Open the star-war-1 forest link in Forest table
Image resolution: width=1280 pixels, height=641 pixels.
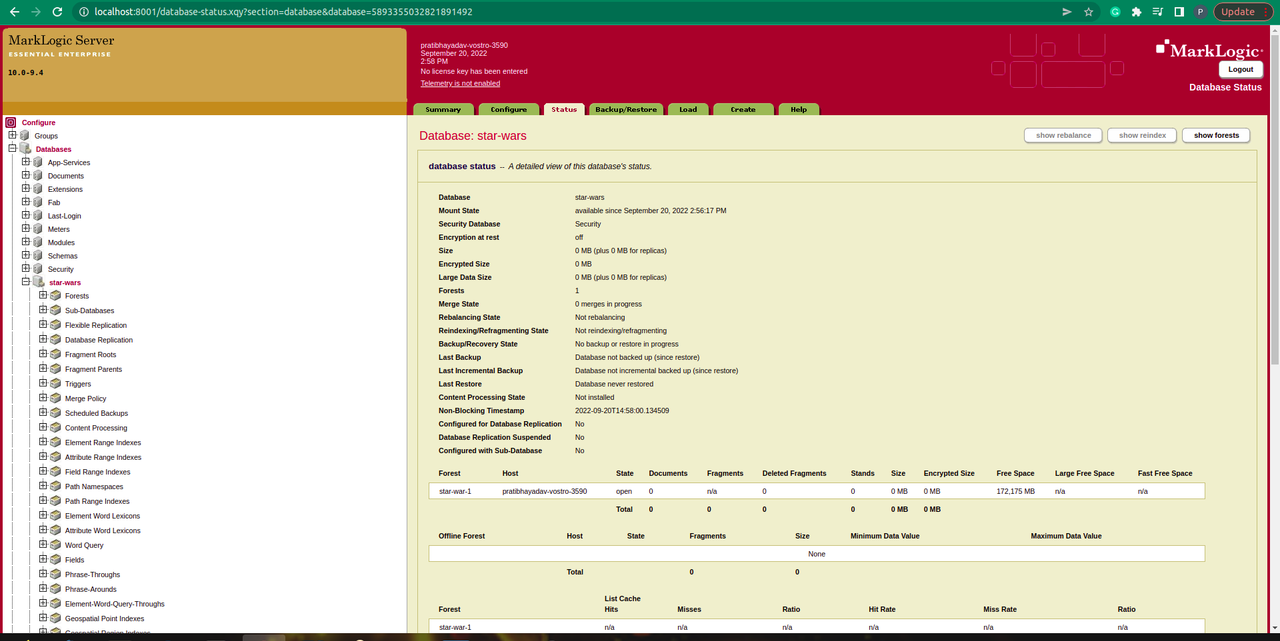pos(455,491)
